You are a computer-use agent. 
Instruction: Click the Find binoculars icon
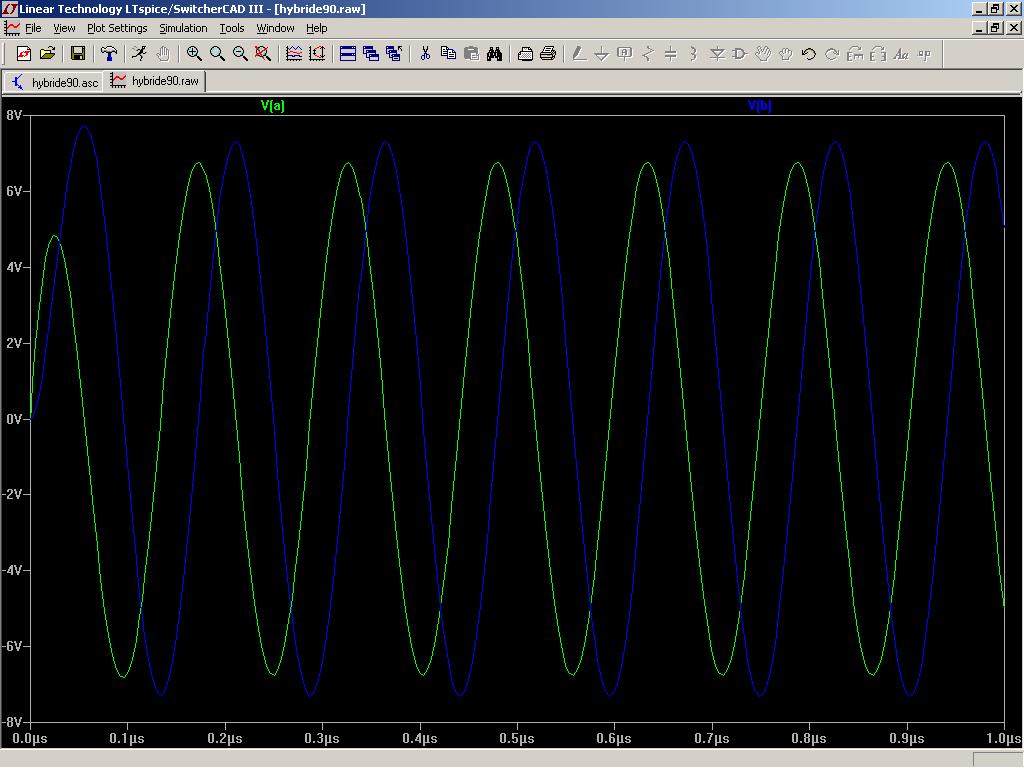click(494, 54)
